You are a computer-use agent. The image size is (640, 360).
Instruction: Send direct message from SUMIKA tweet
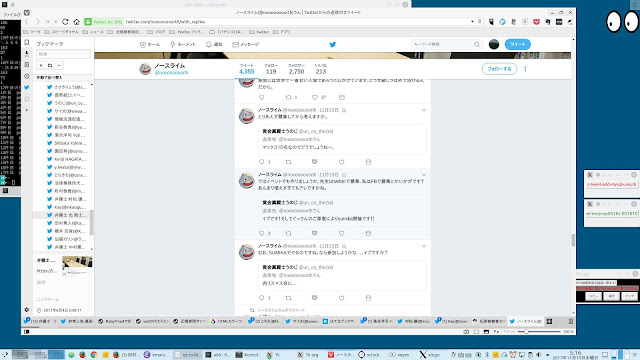(x=368, y=298)
